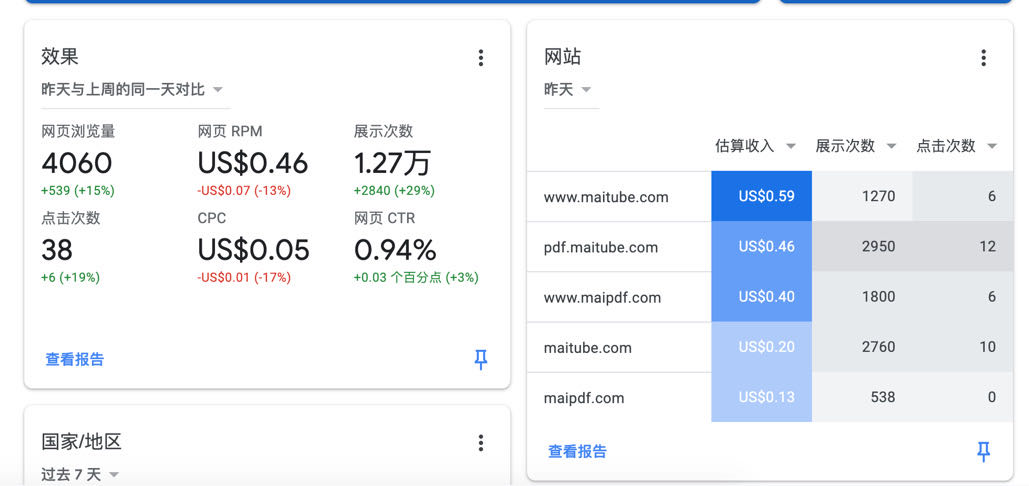Pin the 网站 card
Image resolution: width=1029 pixels, height=486 pixels.
pyautogui.click(x=983, y=452)
